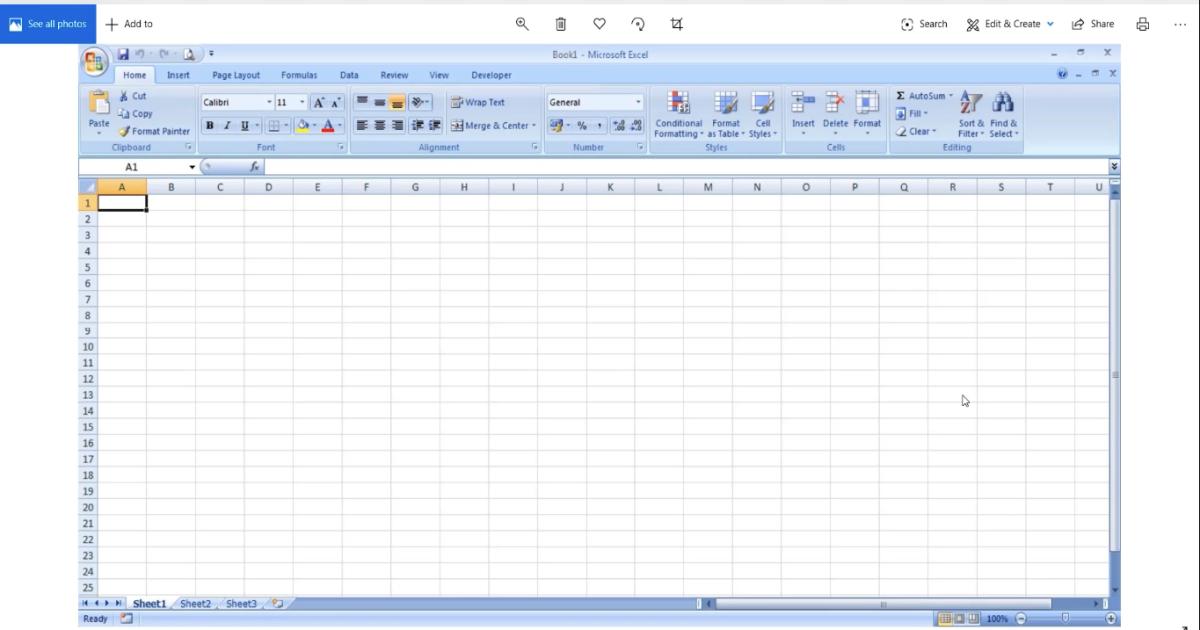
Task: Click the Find & Select icon
Action: [x=1002, y=112]
